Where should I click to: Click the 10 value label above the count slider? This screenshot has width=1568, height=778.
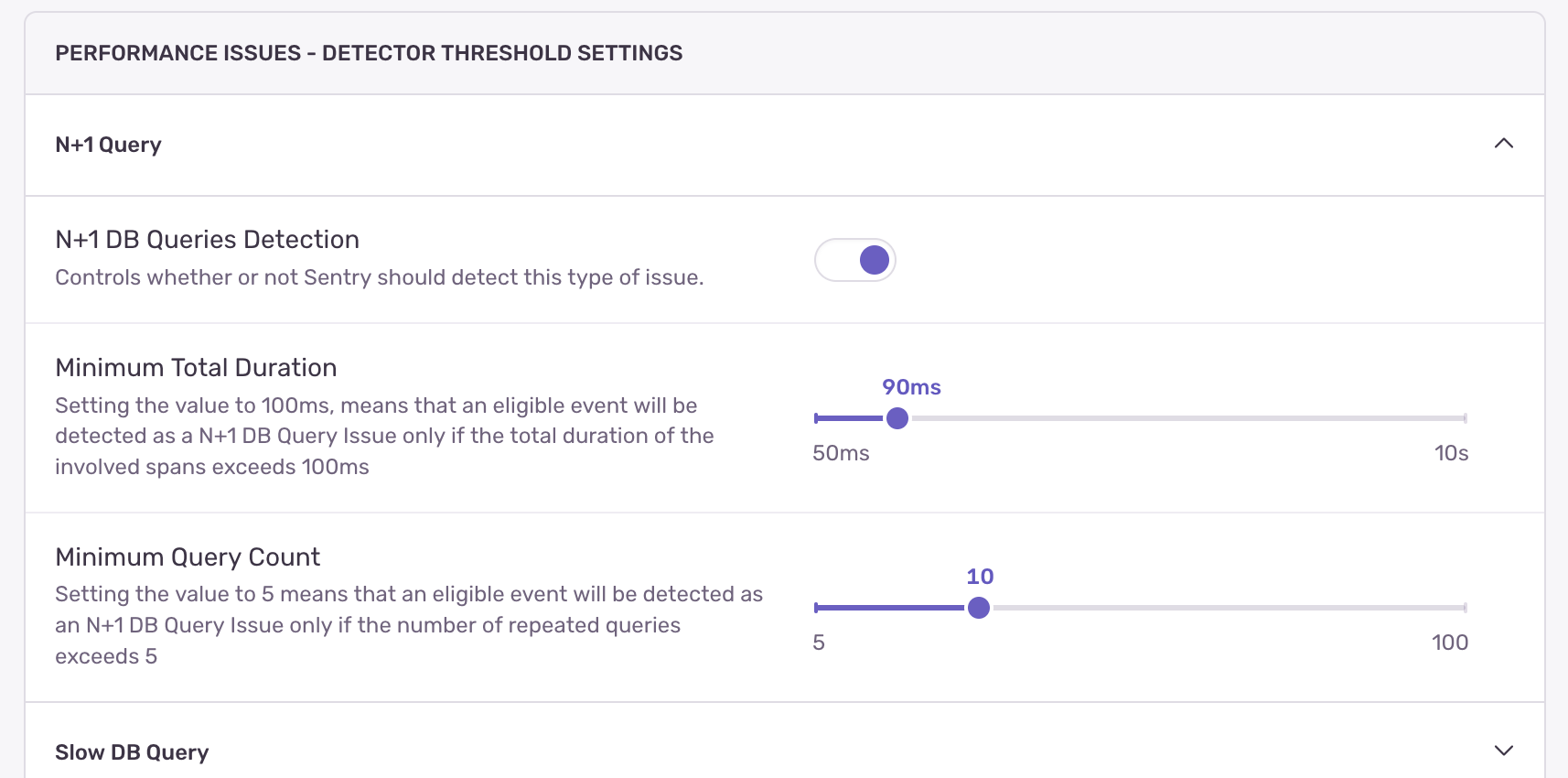coord(980,577)
